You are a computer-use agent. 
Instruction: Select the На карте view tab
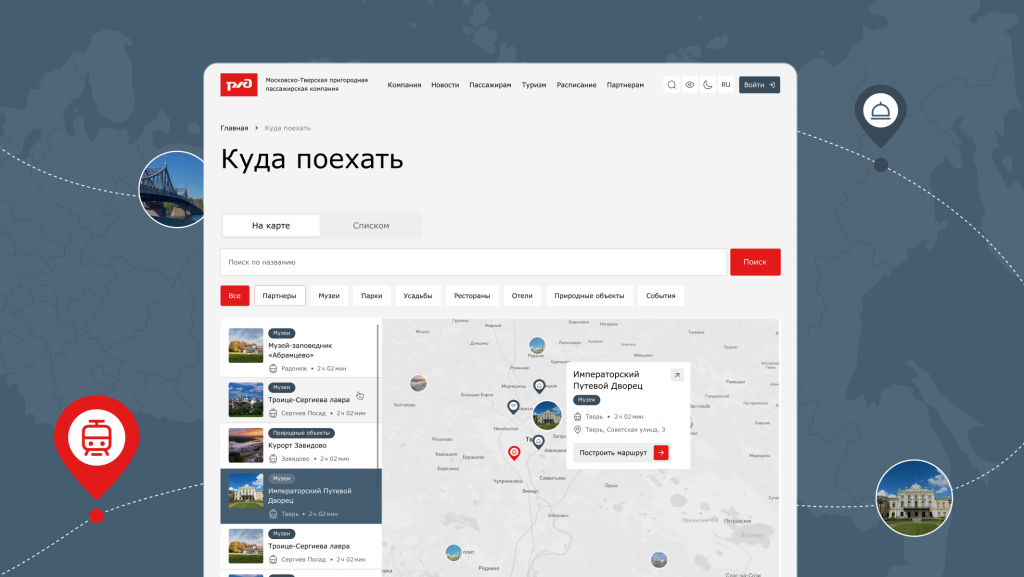[271, 225]
